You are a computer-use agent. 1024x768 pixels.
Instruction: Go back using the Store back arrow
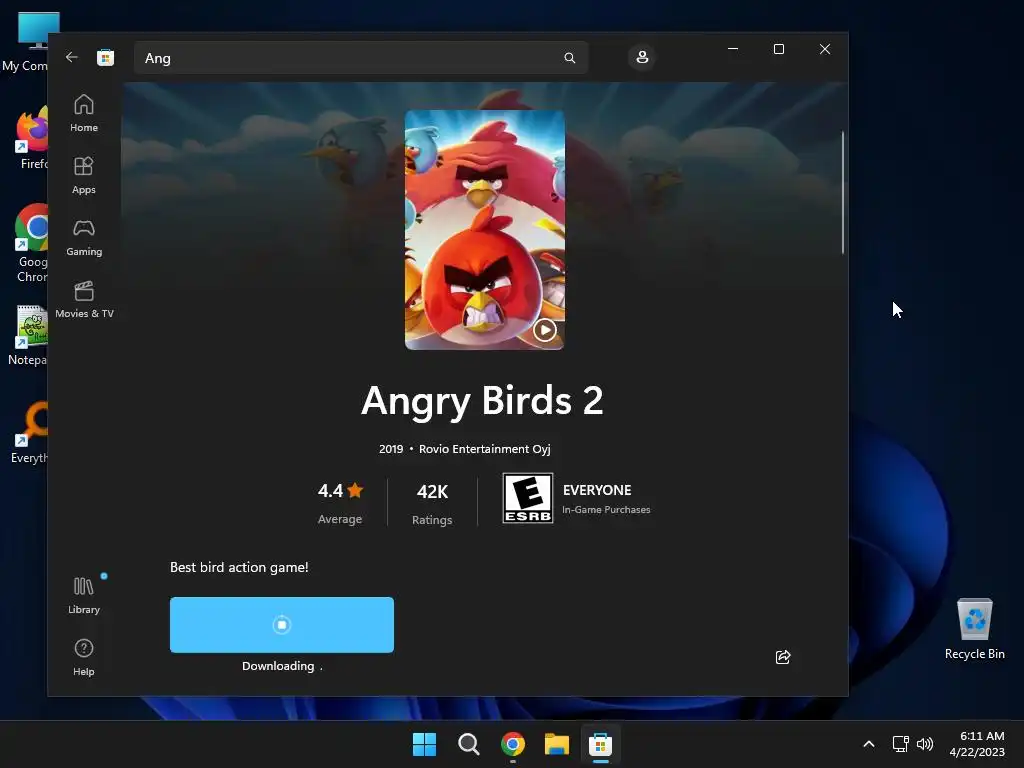(x=72, y=57)
